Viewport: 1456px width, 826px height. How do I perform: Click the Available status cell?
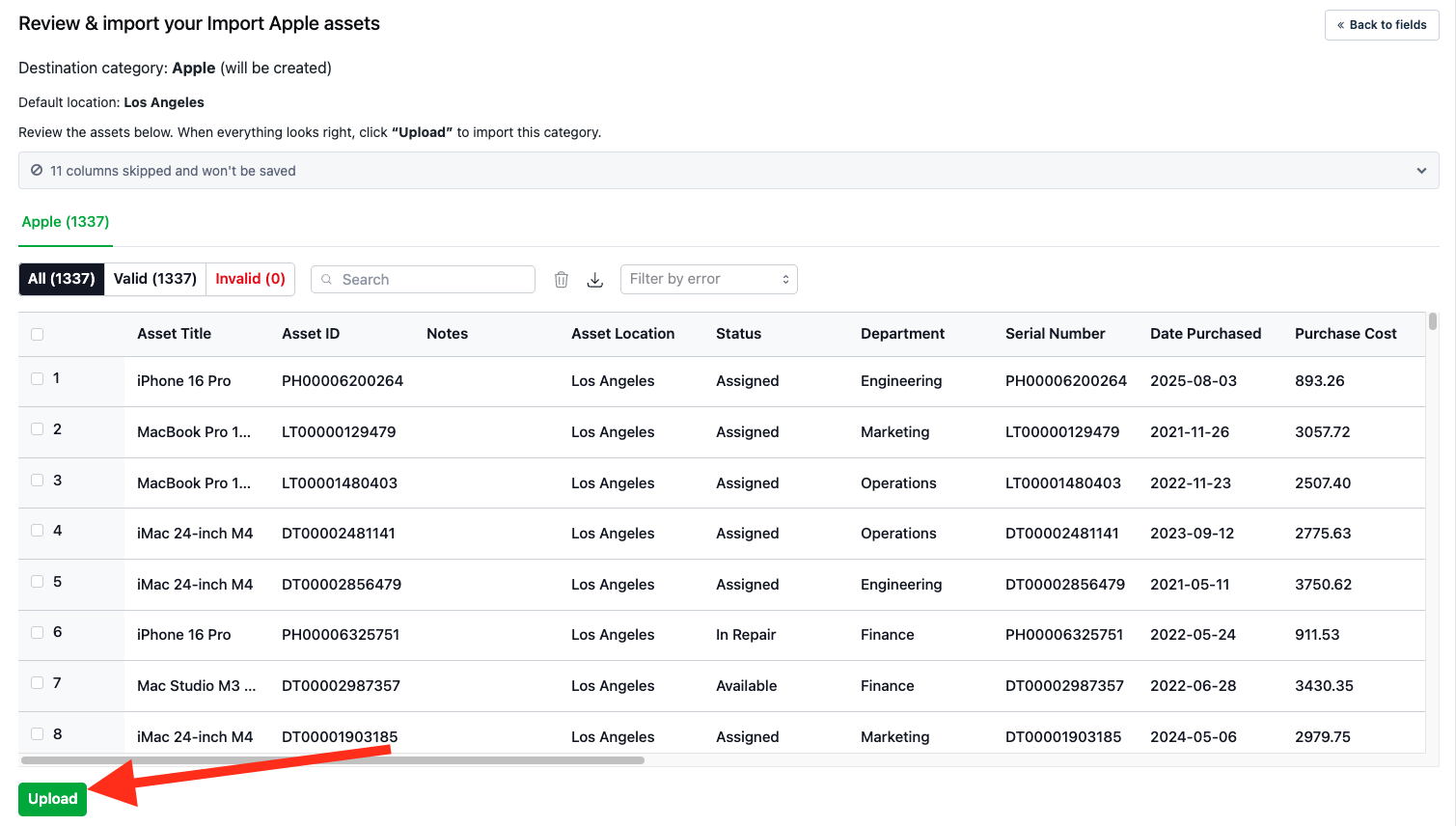pyautogui.click(x=747, y=686)
